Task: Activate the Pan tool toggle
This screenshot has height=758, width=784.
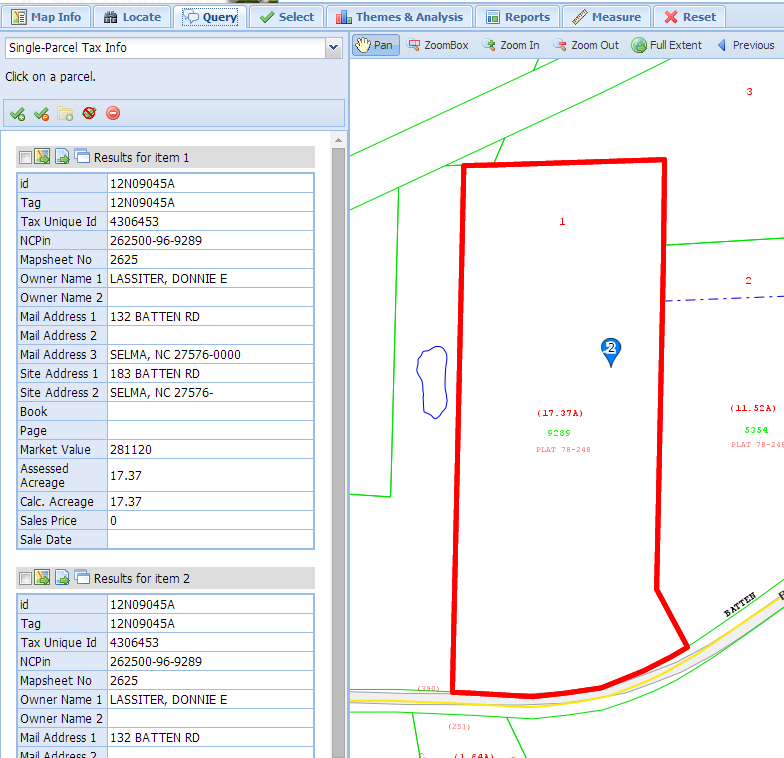Action: 374,45
